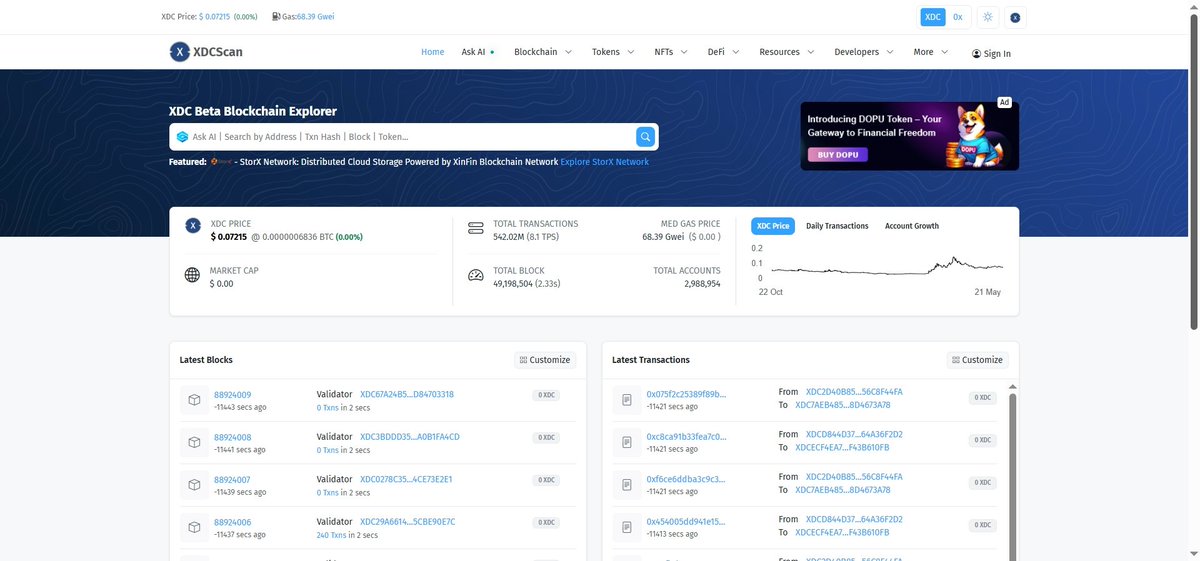Switch address format to 0x
This screenshot has width=1200, height=561.
pos(957,17)
